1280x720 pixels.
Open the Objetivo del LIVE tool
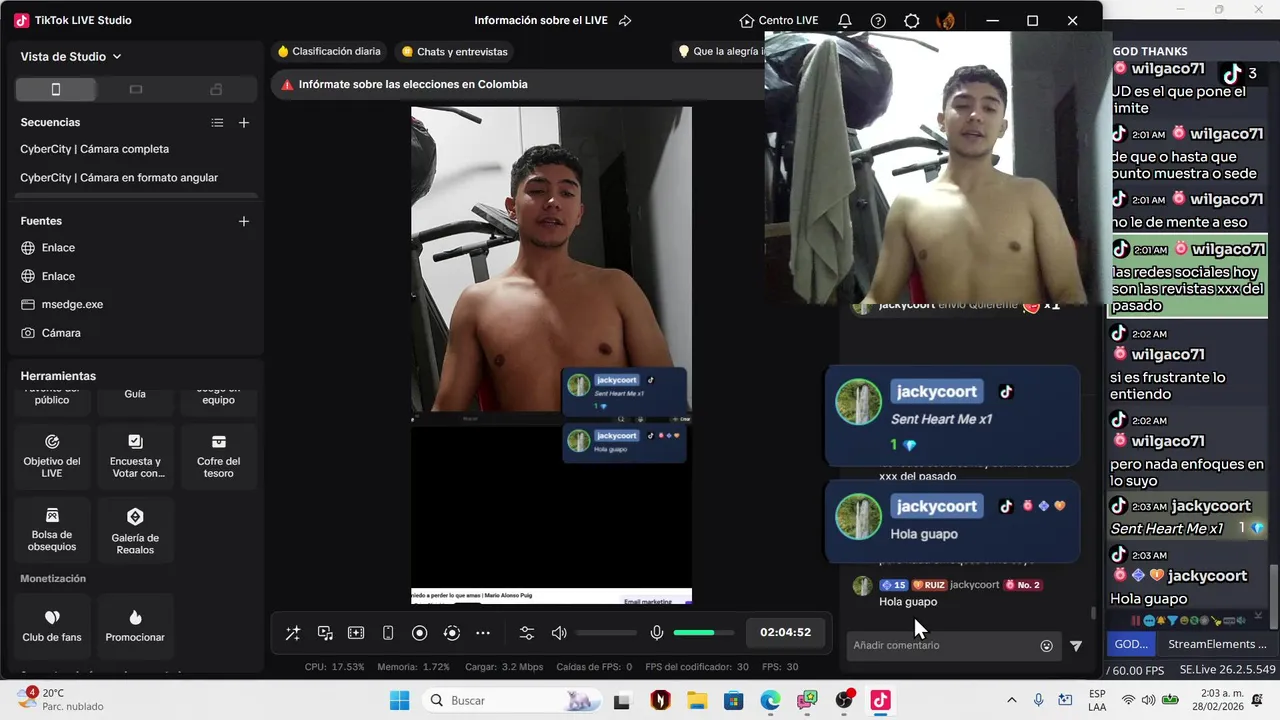pyautogui.click(x=52, y=457)
